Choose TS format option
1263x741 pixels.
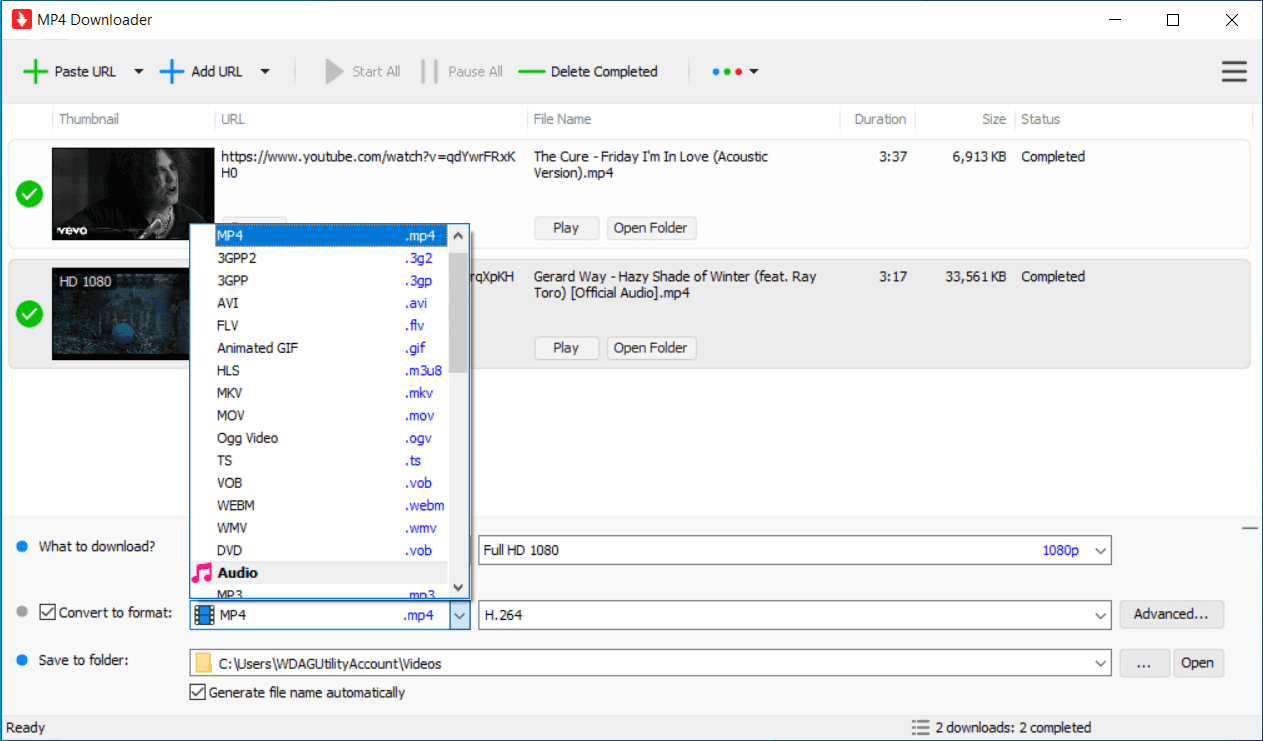click(x=320, y=460)
